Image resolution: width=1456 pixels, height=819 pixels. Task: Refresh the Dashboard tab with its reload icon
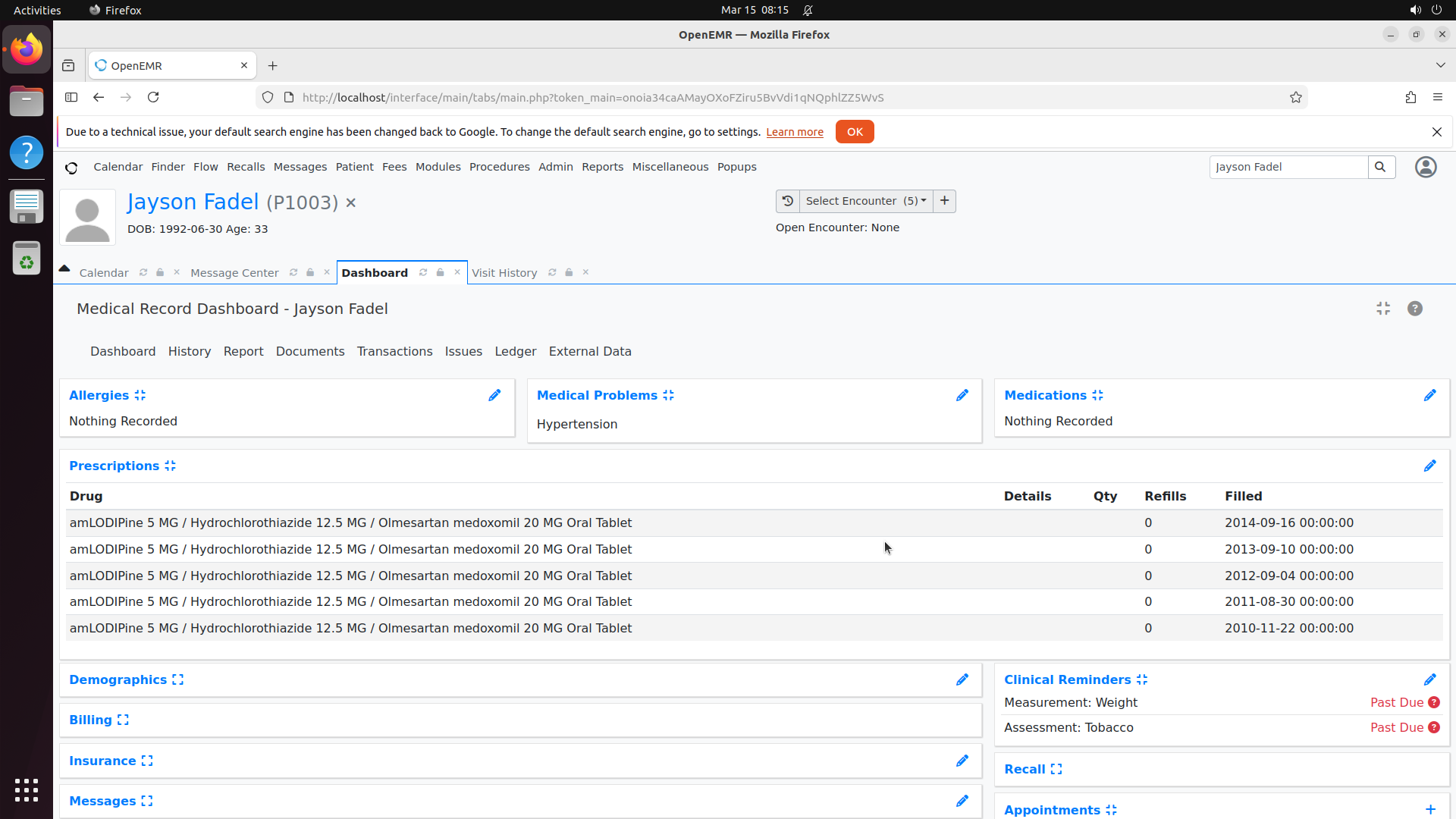coord(424,272)
